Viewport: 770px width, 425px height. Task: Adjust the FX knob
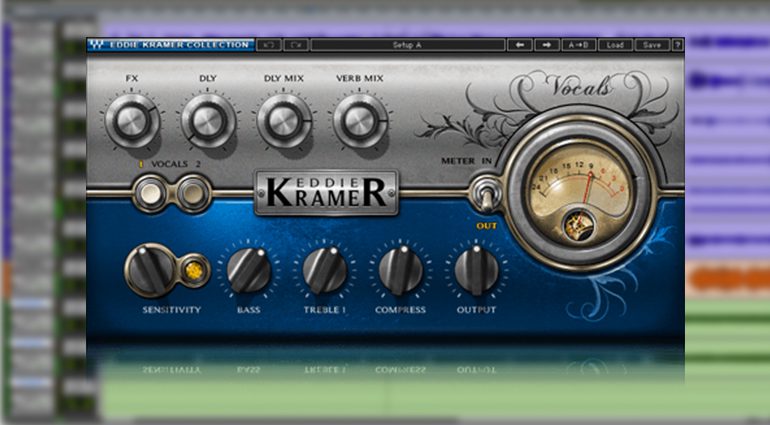132,120
